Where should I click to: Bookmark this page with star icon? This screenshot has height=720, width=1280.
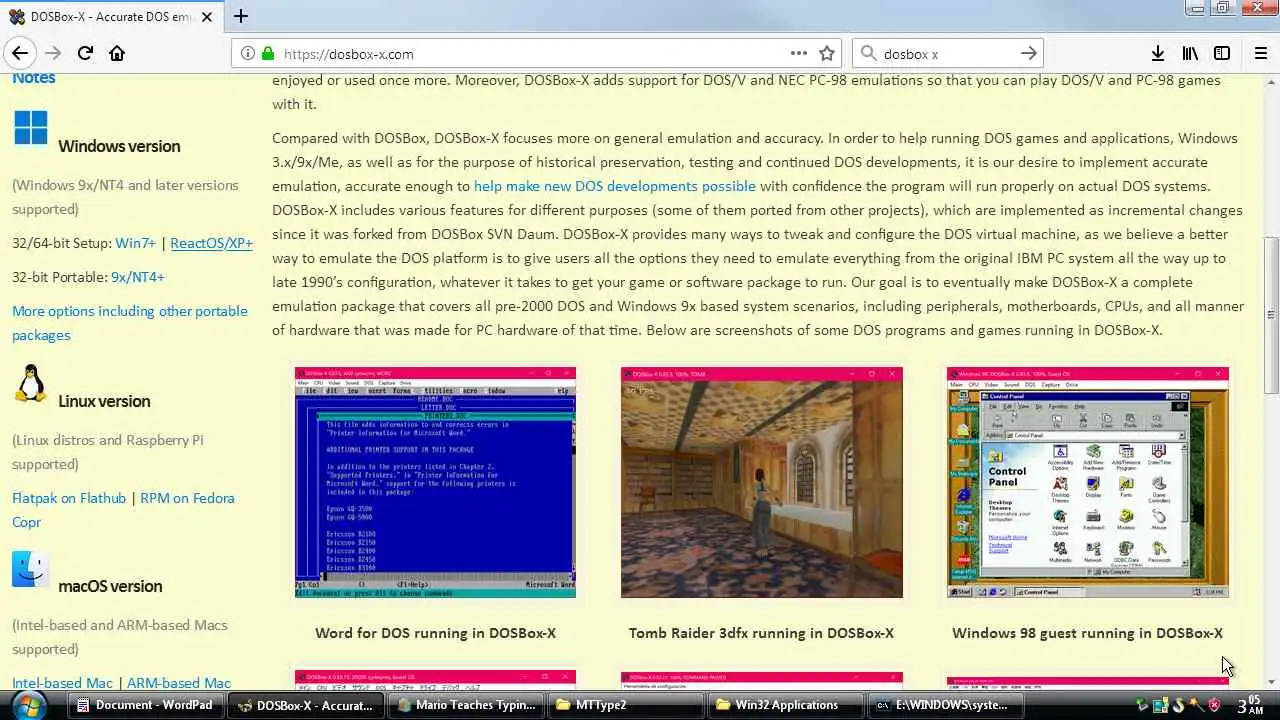coord(827,53)
